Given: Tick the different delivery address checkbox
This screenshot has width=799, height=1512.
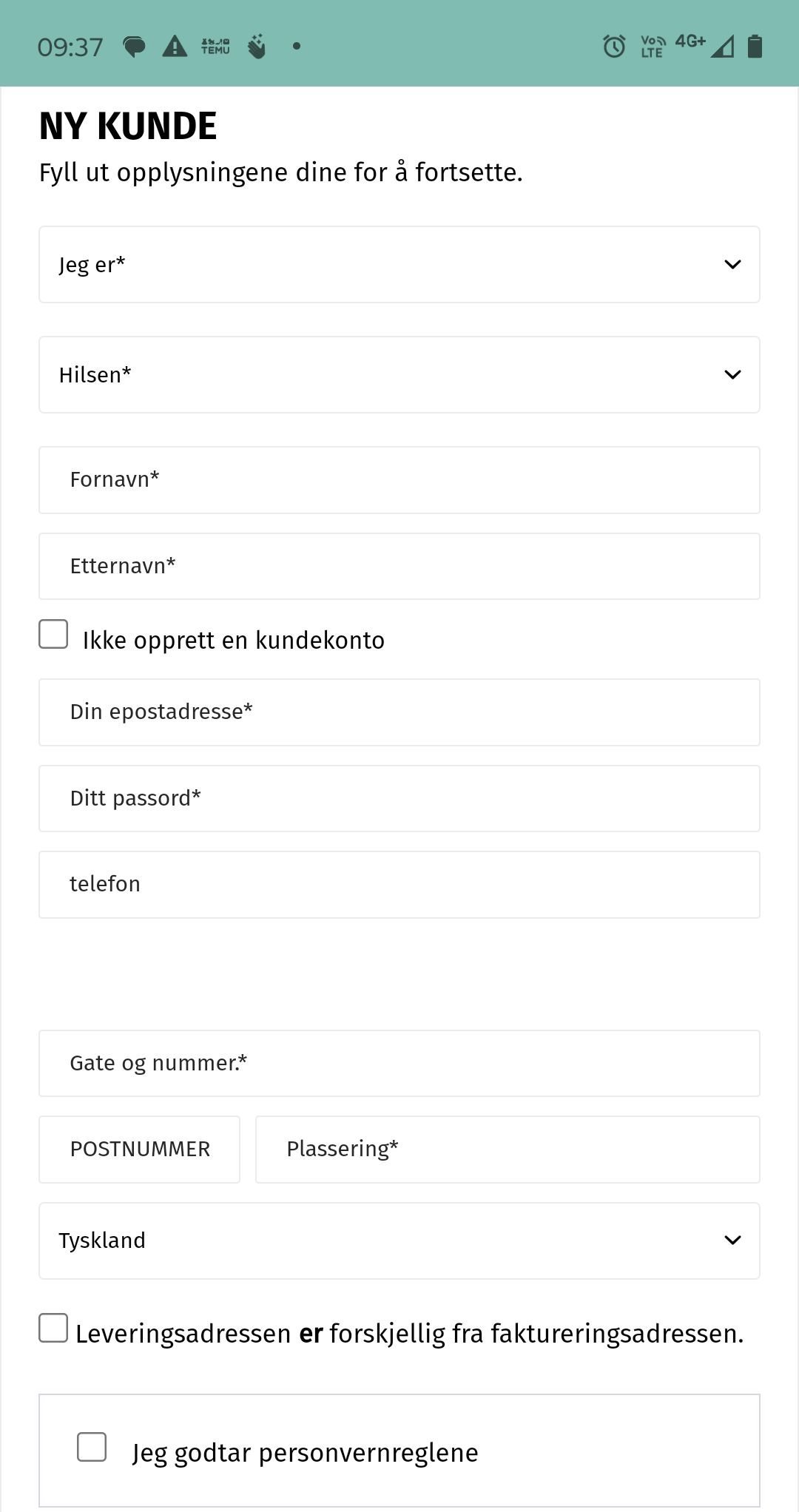Looking at the screenshot, I should click(x=53, y=1328).
